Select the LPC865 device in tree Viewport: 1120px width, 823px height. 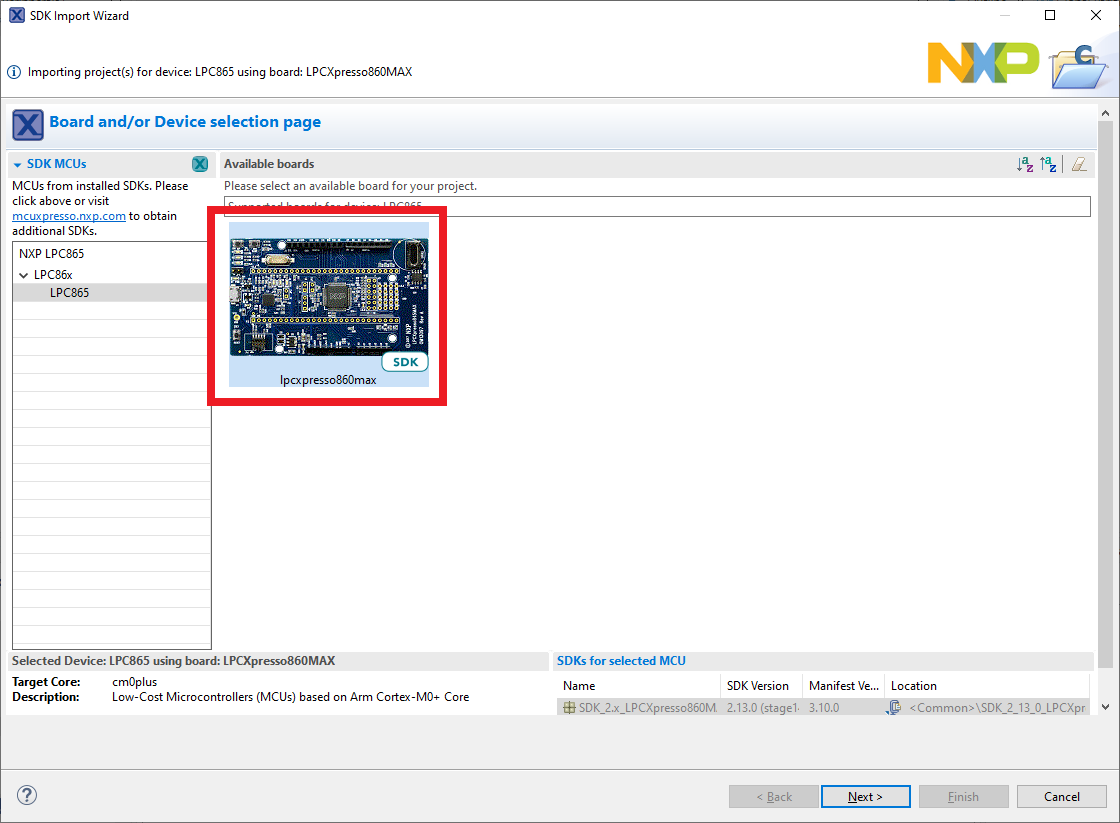pos(69,293)
